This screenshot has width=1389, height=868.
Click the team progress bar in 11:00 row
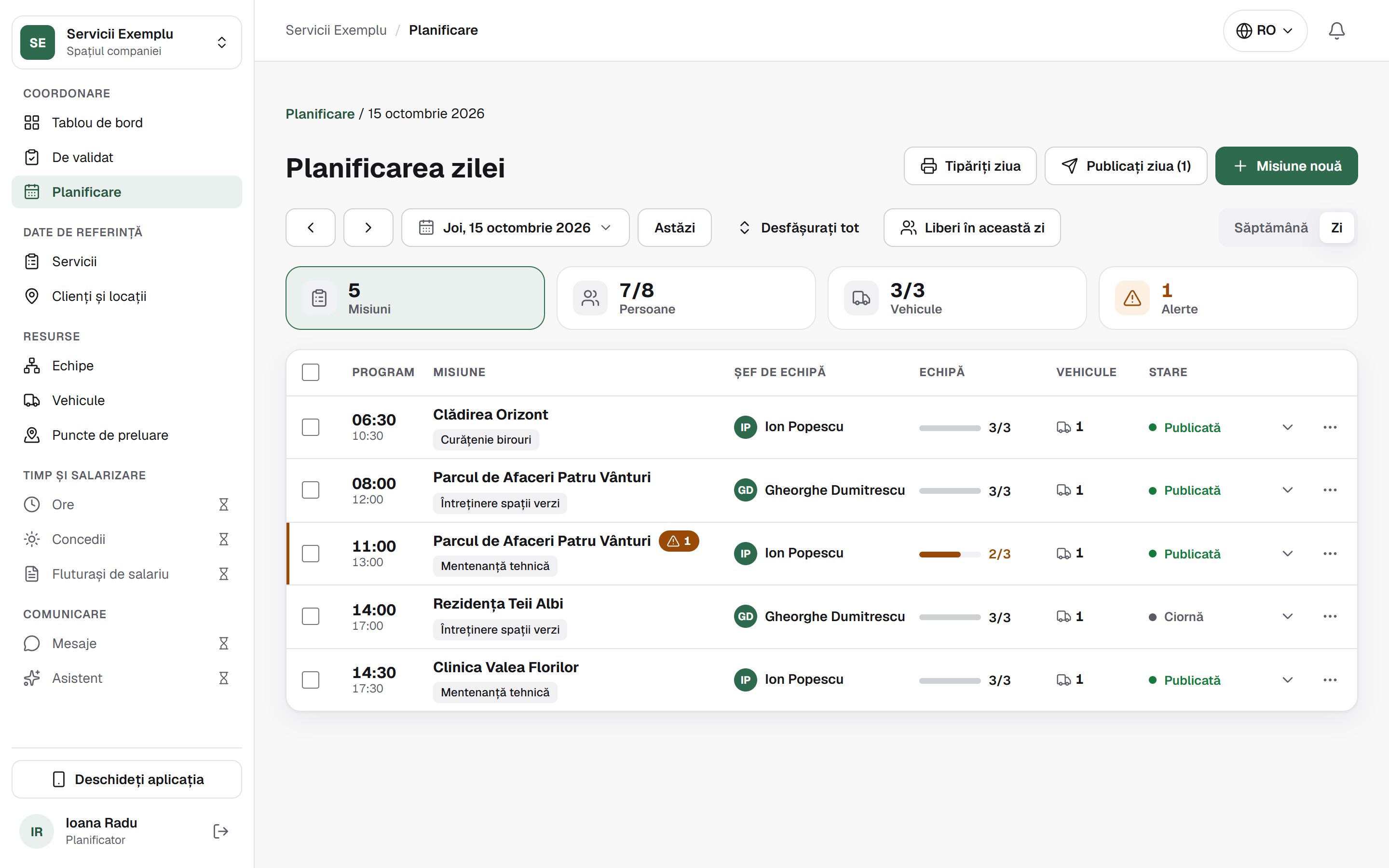(949, 554)
